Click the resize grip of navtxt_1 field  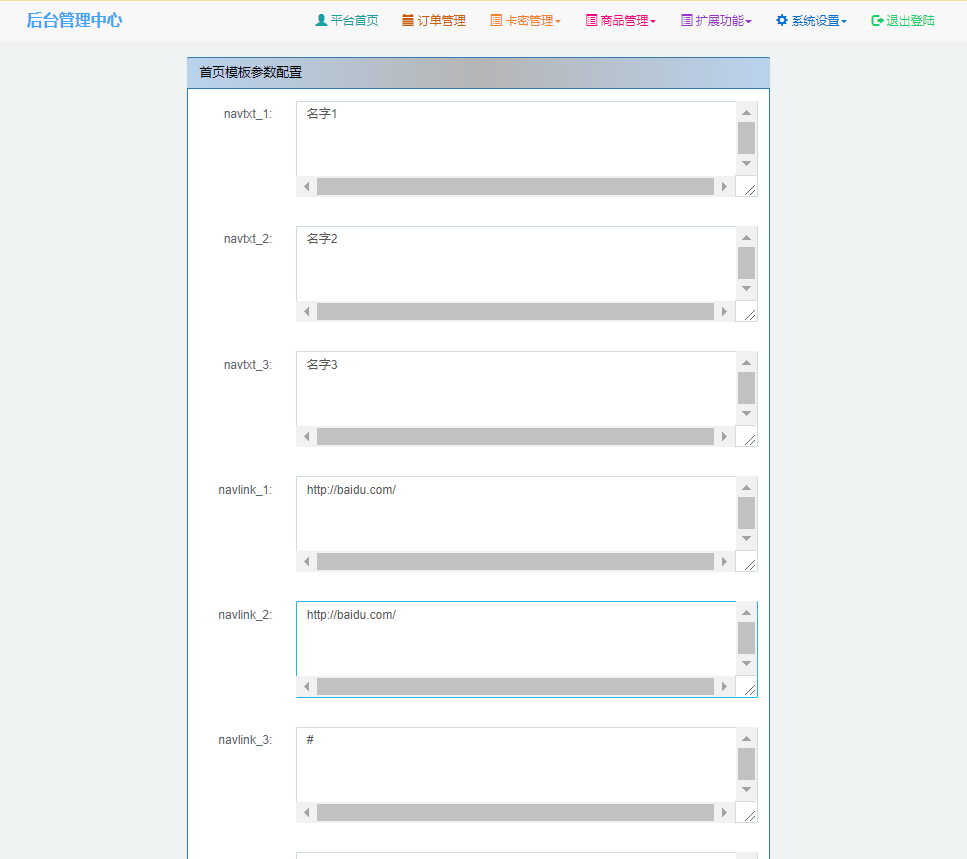click(749, 189)
